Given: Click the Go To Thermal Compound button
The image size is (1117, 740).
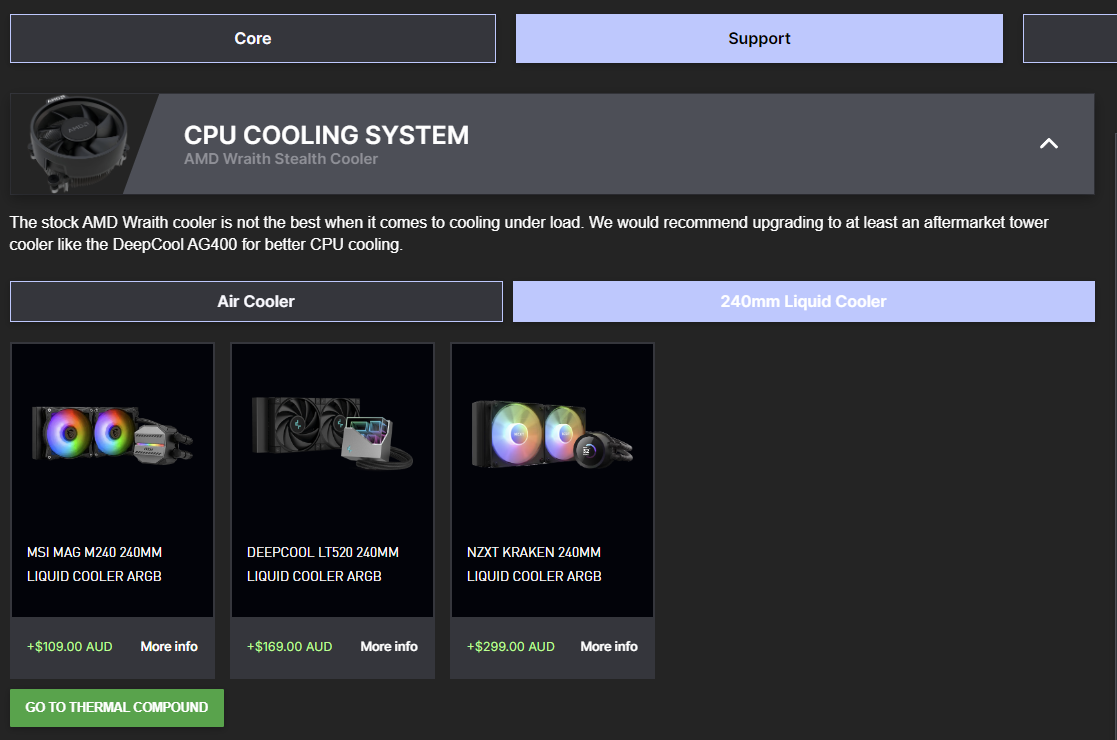Looking at the screenshot, I should pyautogui.click(x=117, y=708).
